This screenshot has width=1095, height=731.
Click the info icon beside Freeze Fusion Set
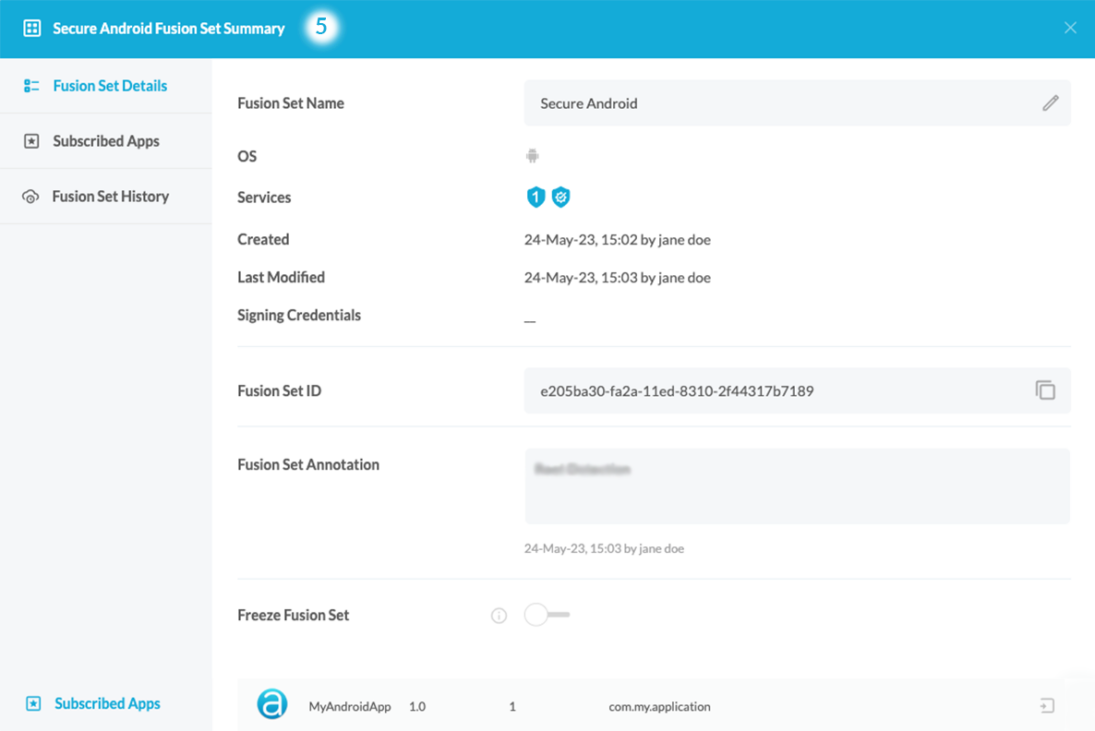pyautogui.click(x=499, y=616)
